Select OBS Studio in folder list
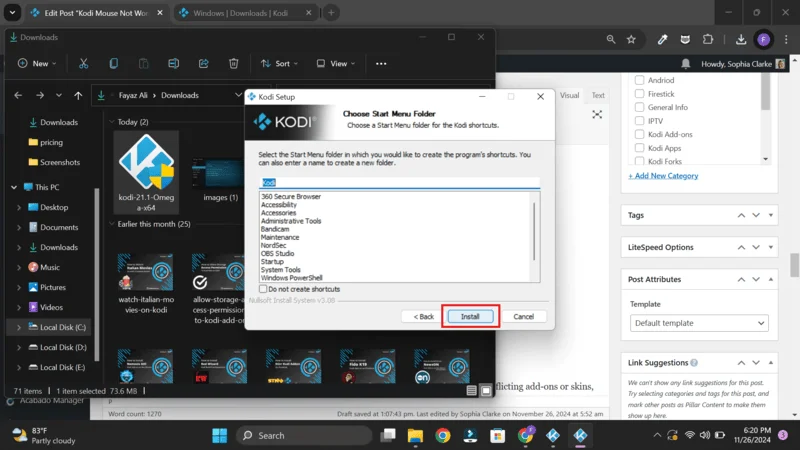This screenshot has width=800, height=450. [x=278, y=254]
